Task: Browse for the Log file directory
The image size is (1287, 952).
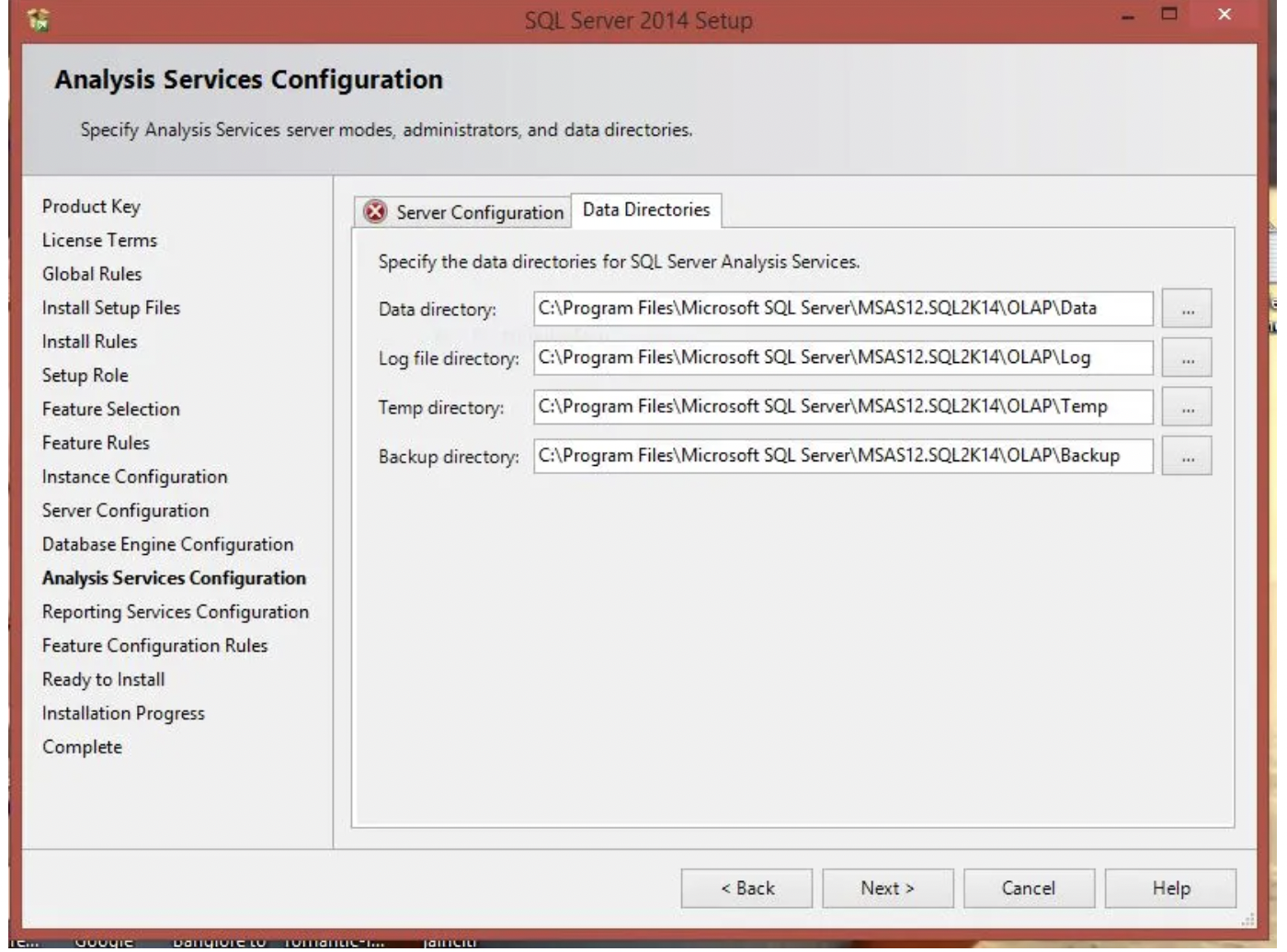Action: pos(1187,358)
